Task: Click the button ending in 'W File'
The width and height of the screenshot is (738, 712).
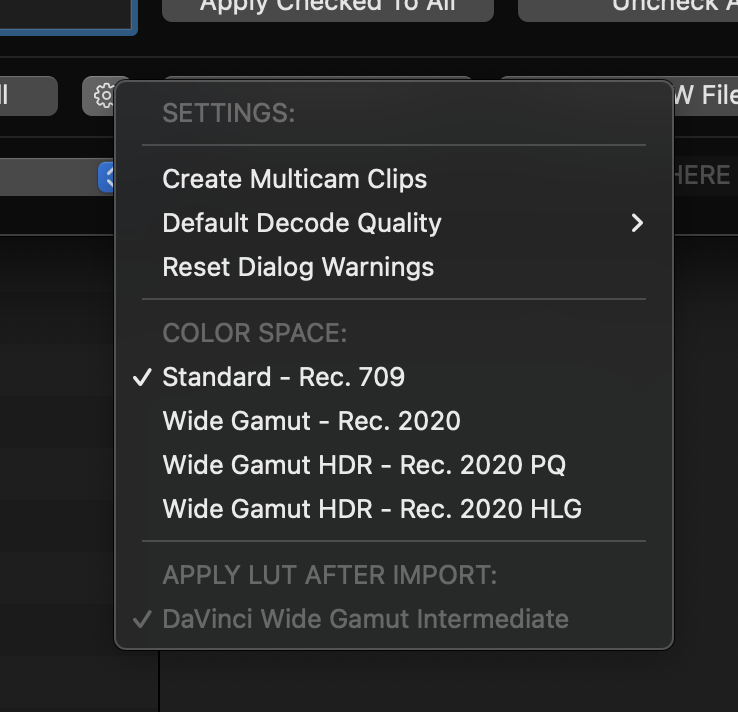Action: (x=704, y=96)
